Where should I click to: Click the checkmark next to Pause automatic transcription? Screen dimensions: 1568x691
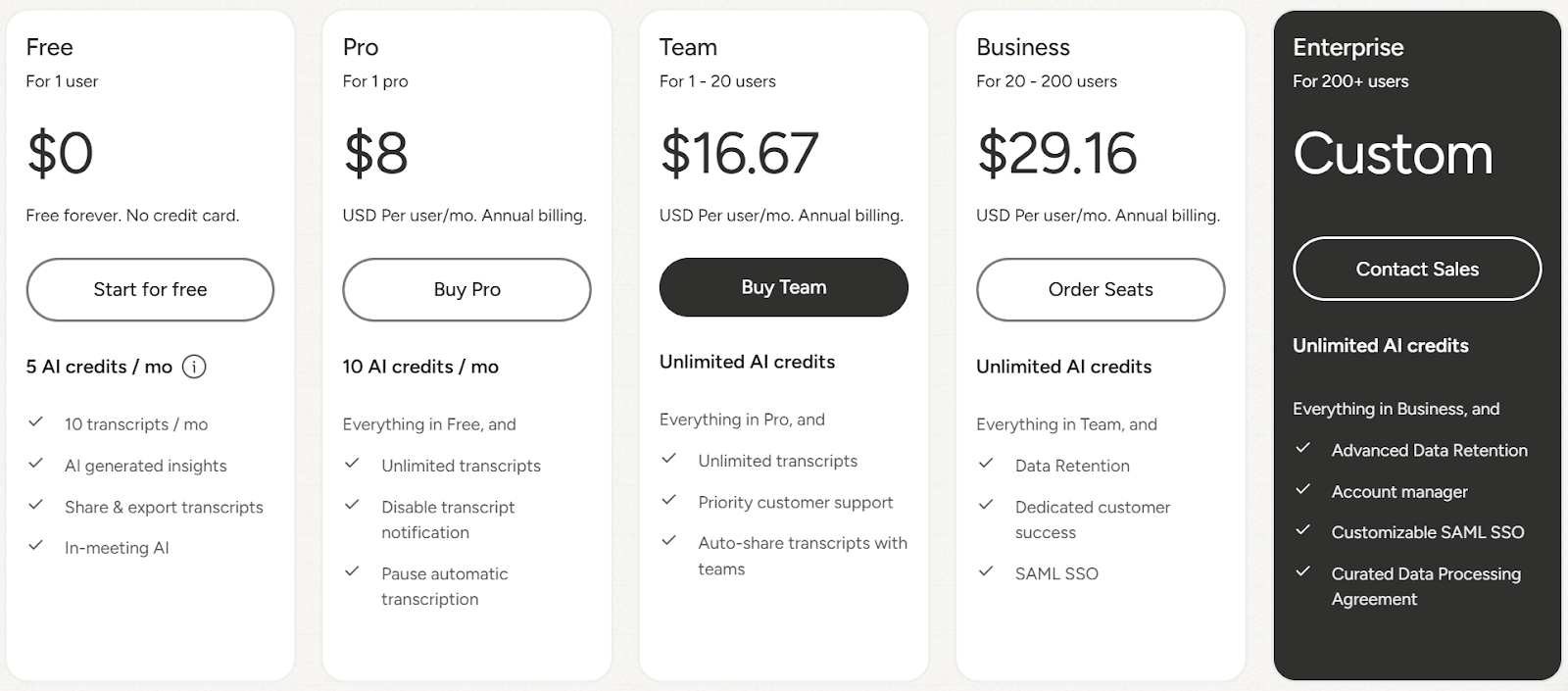point(353,573)
